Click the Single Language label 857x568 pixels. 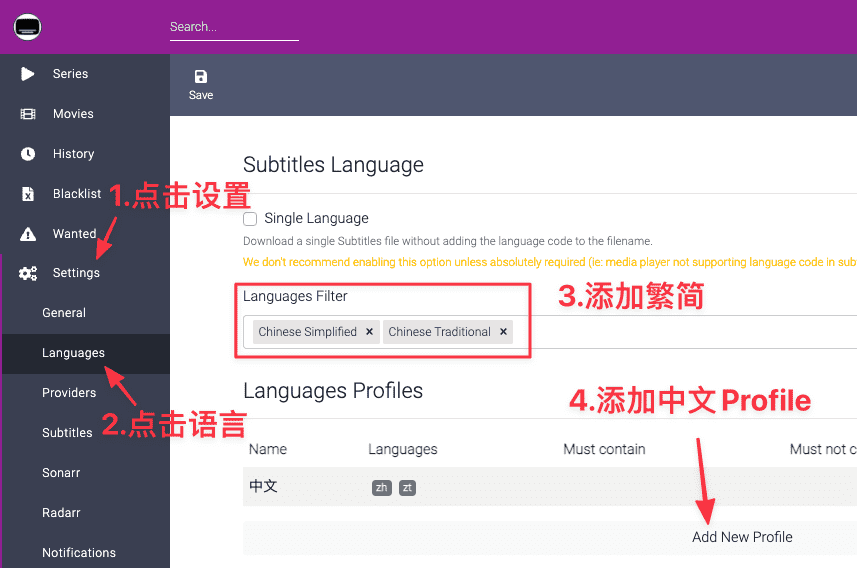[x=316, y=219]
